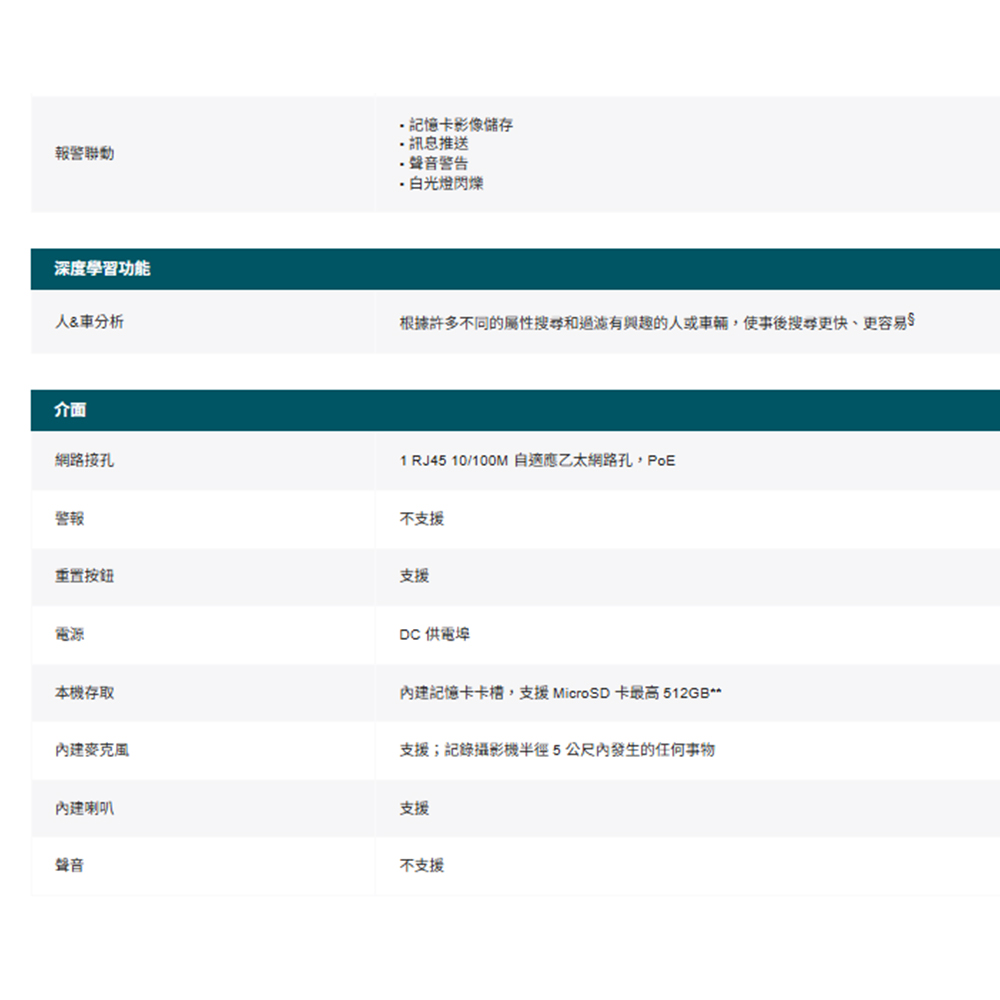Click the § footnote mark after 更容易

912,321
